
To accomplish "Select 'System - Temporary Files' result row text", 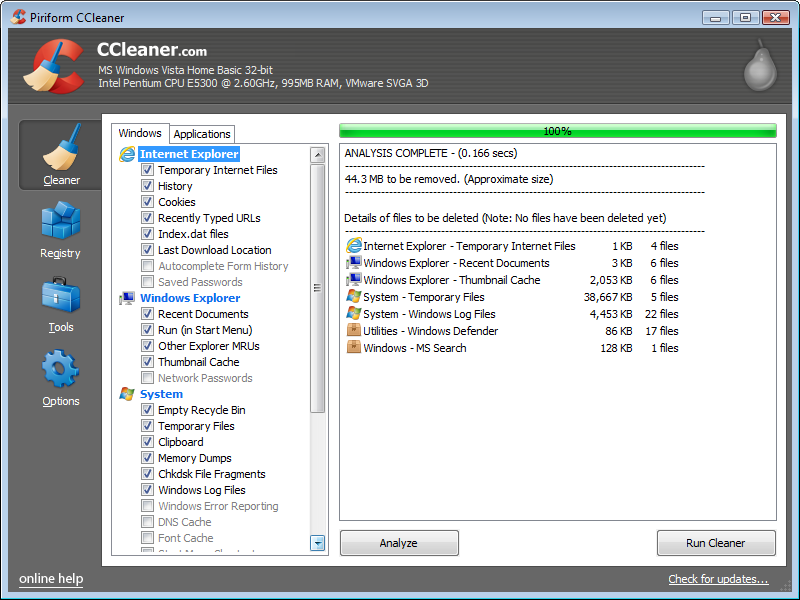I will tap(423, 297).
